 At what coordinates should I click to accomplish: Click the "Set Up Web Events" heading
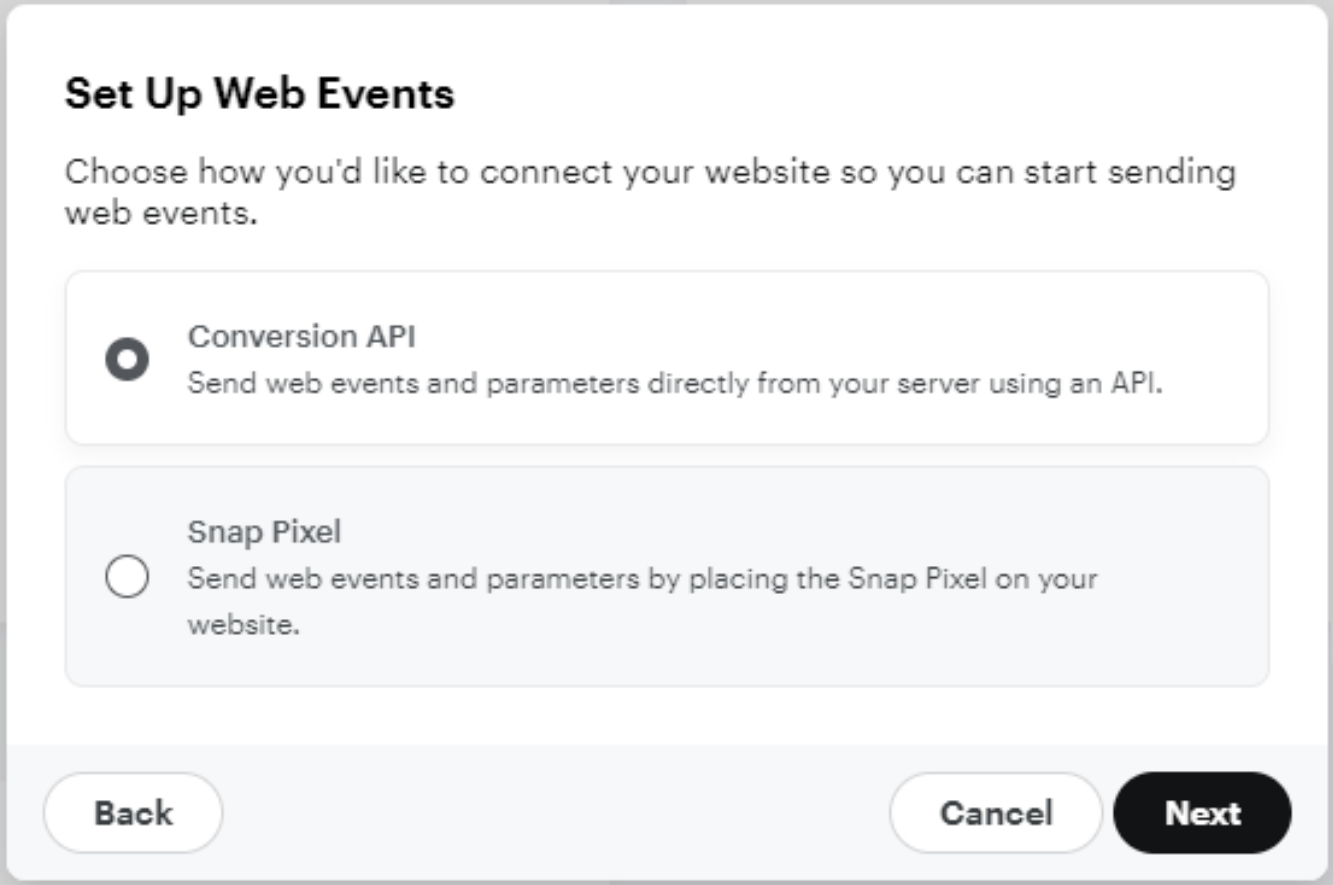point(259,94)
